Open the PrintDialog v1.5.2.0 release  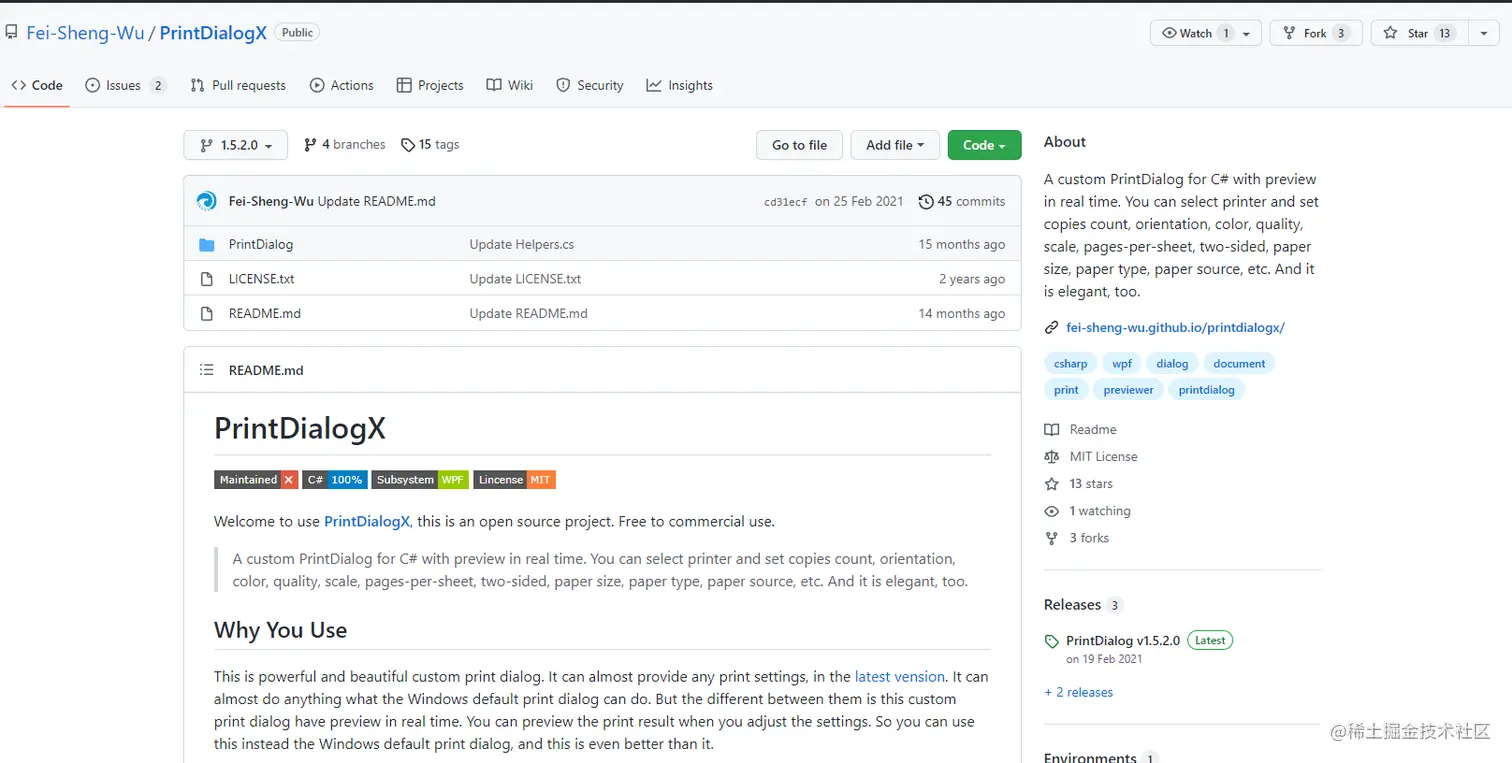[x=1123, y=640]
